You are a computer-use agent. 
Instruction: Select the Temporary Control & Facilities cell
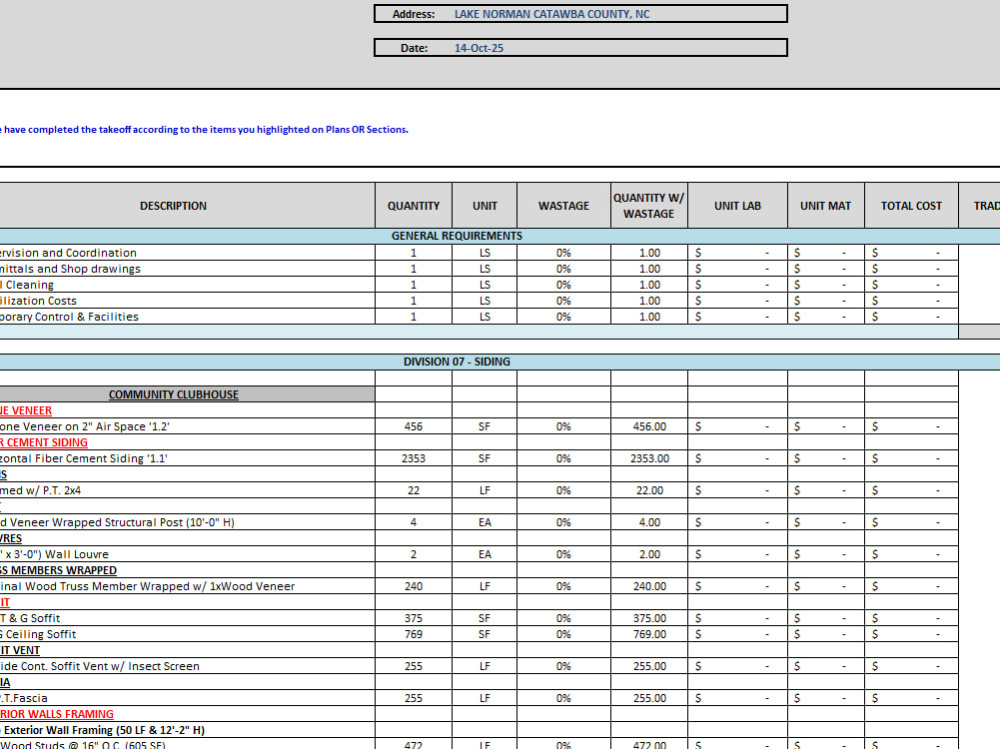click(187, 316)
